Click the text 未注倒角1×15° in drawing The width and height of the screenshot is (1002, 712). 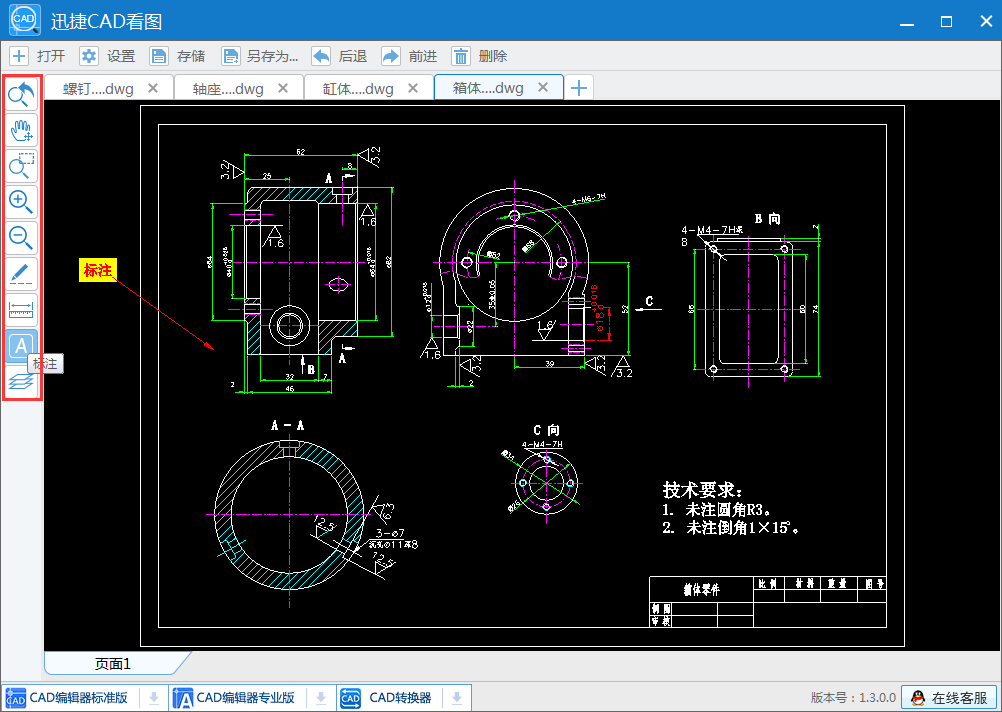click(x=743, y=528)
